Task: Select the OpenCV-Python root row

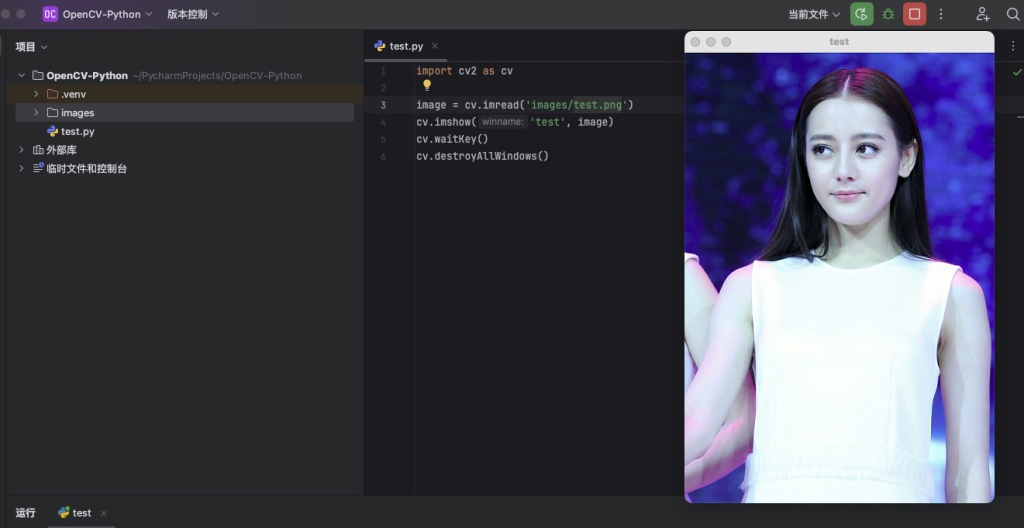Action: pyautogui.click(x=185, y=75)
